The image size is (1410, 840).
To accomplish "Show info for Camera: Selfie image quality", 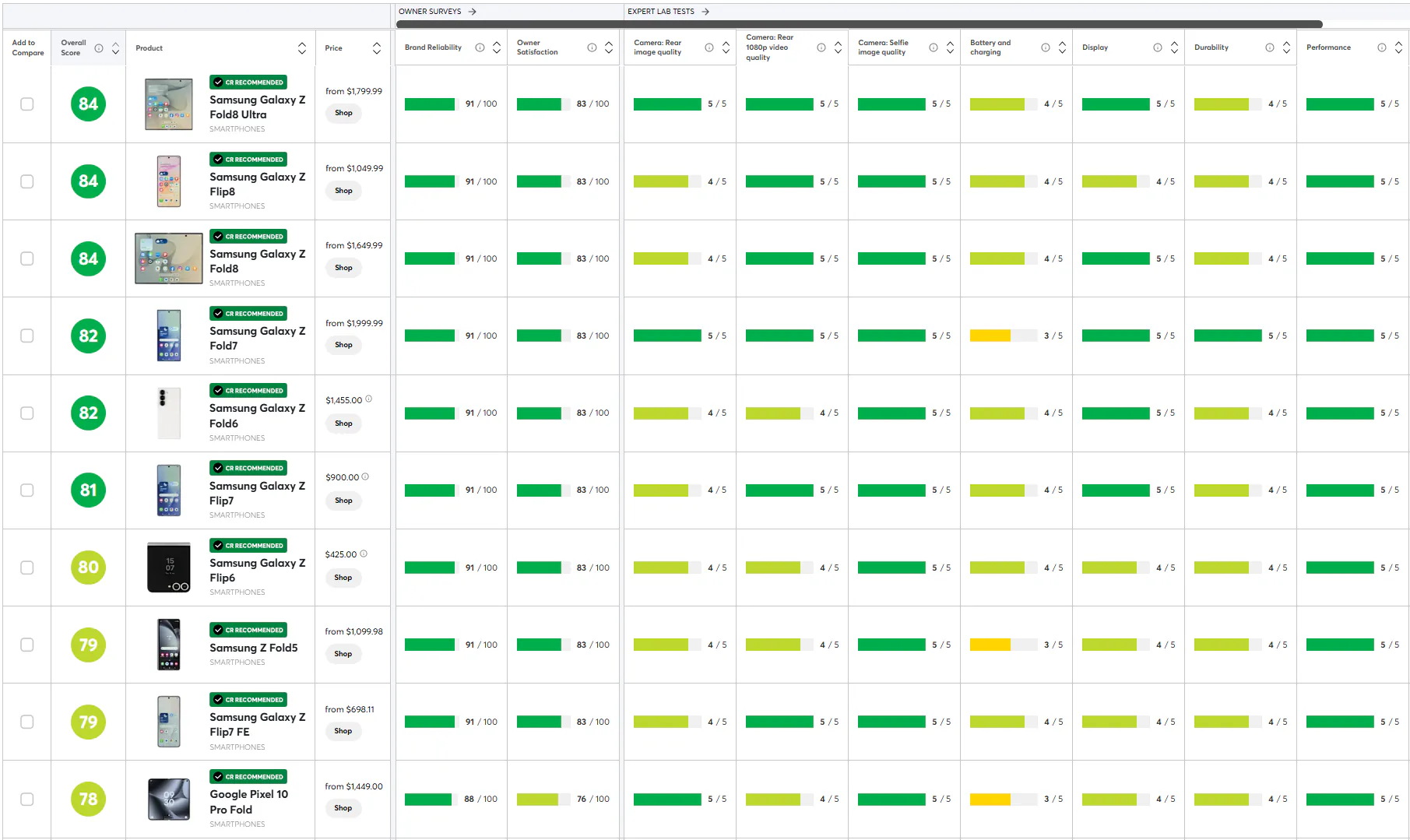I will pos(934,47).
